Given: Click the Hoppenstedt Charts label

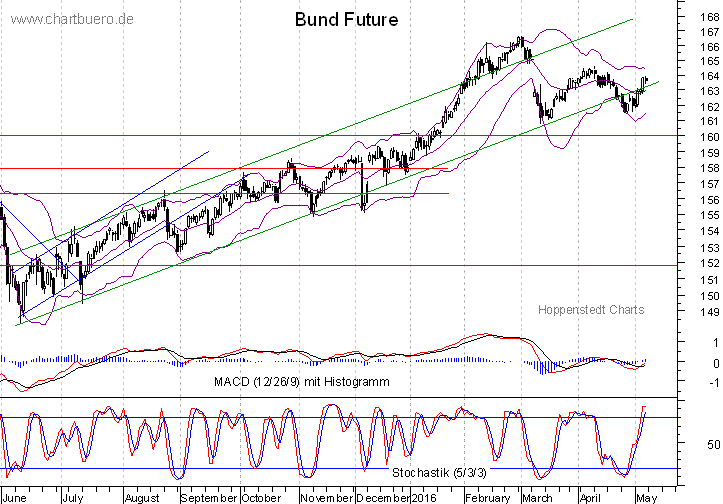Looking at the screenshot, I should (x=591, y=310).
